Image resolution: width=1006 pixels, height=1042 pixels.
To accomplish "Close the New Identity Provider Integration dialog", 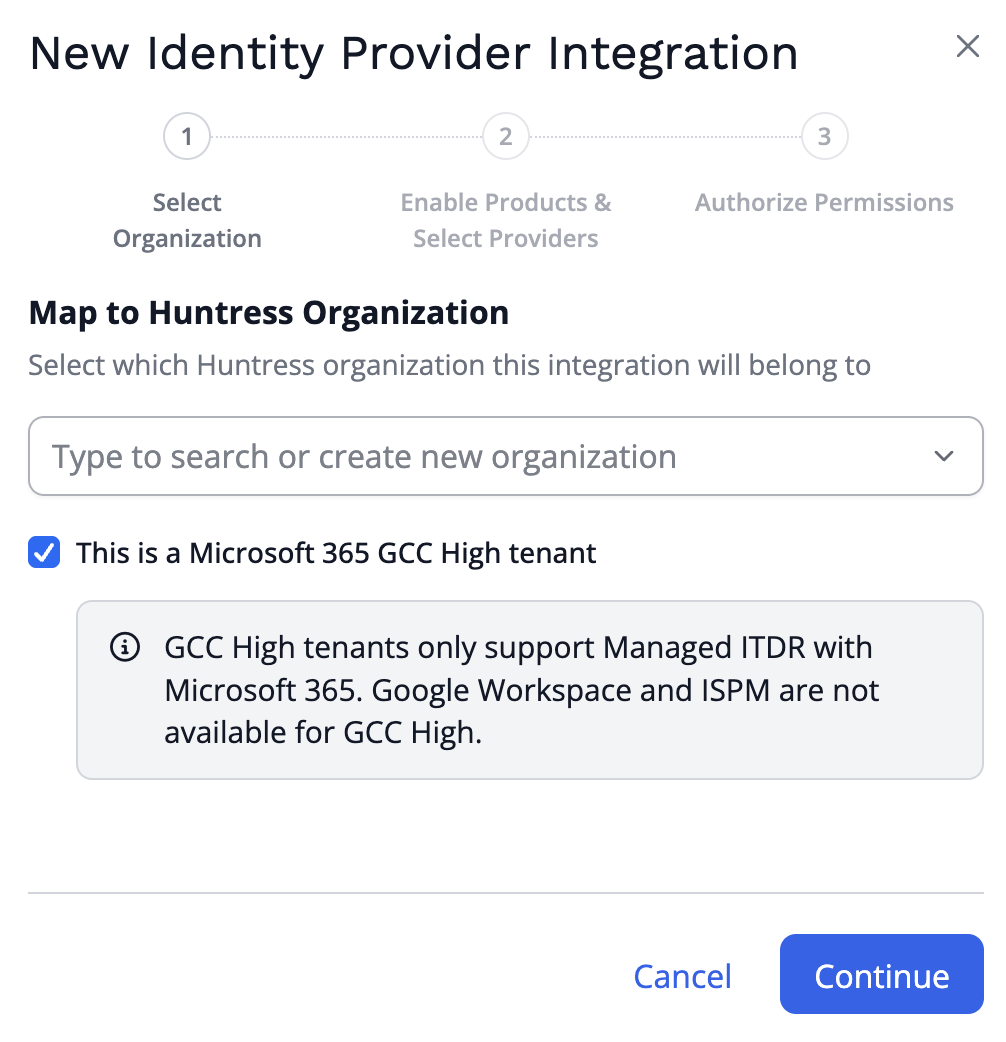I will click(967, 47).
